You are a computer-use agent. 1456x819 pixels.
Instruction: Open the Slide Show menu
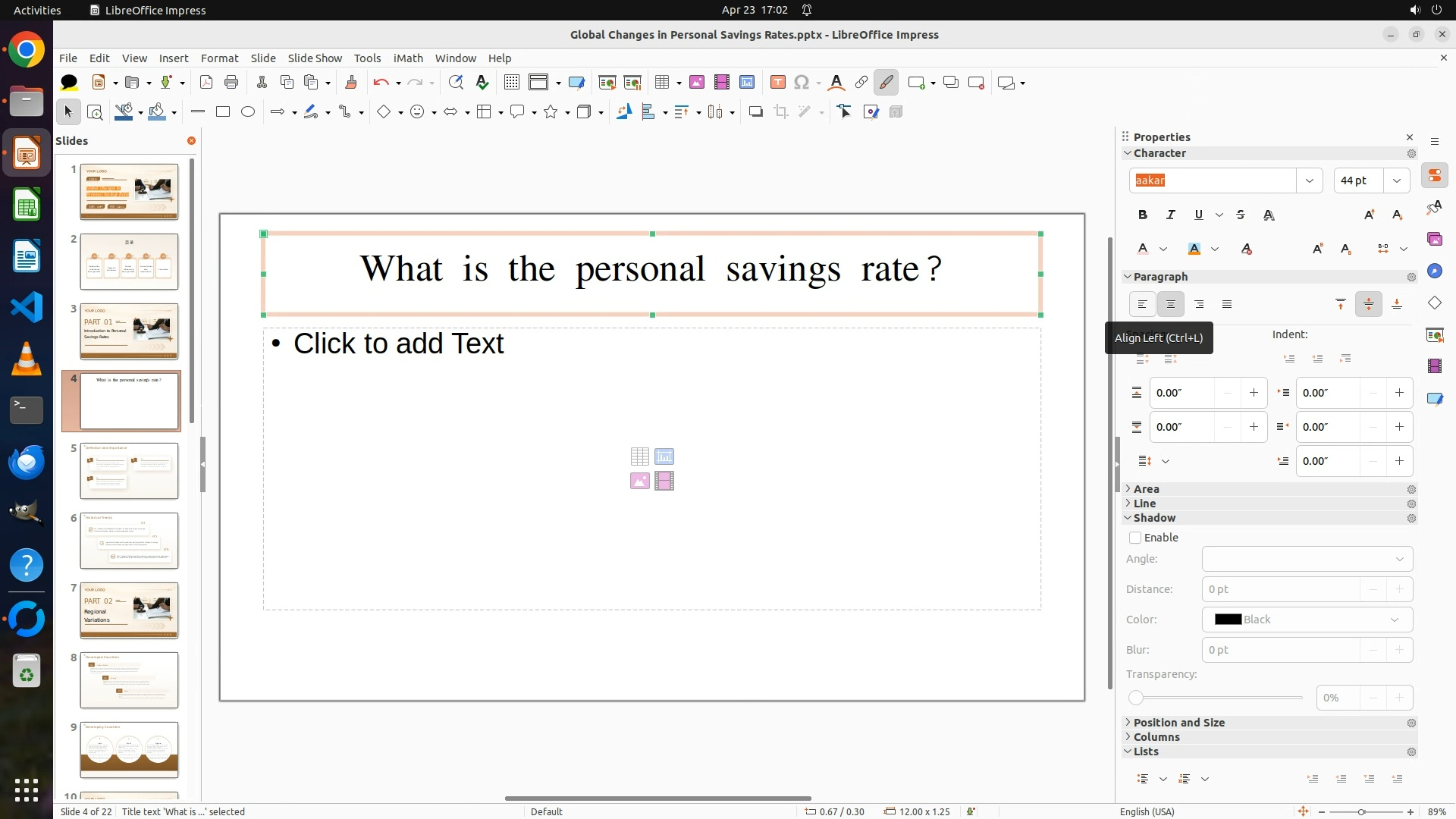coord(315,58)
